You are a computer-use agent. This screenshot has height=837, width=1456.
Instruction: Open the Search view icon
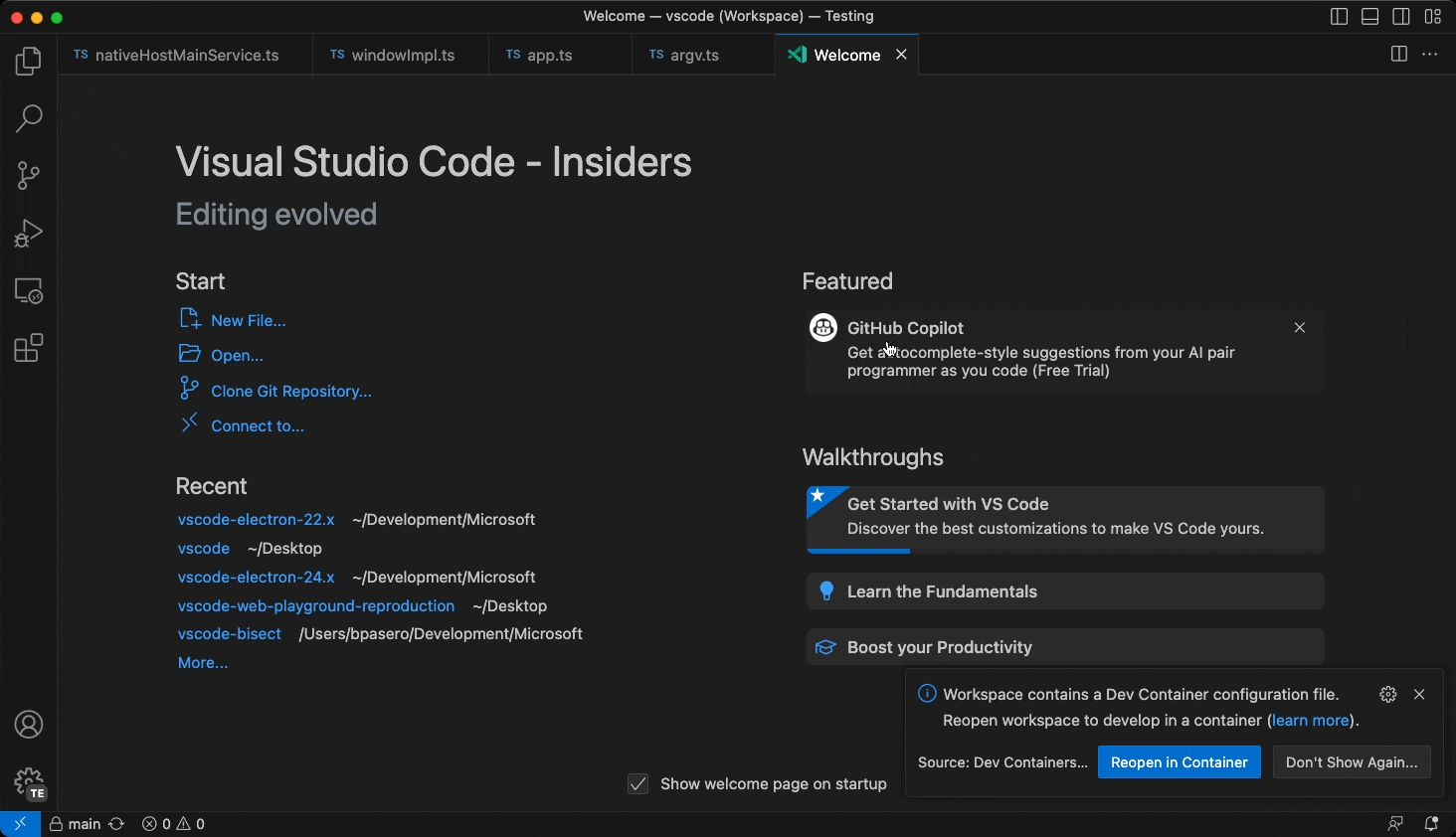point(28,118)
